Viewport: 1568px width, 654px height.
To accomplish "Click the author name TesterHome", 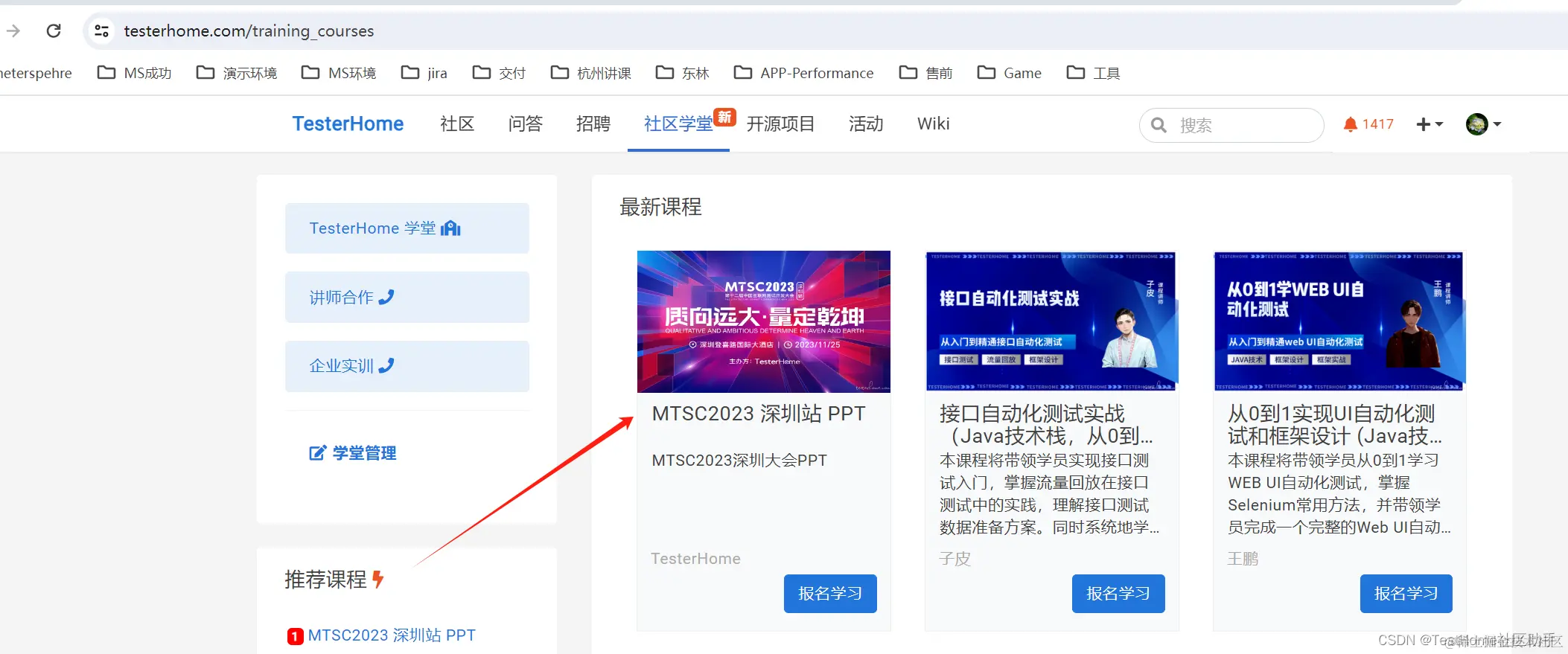I will 695,559.
